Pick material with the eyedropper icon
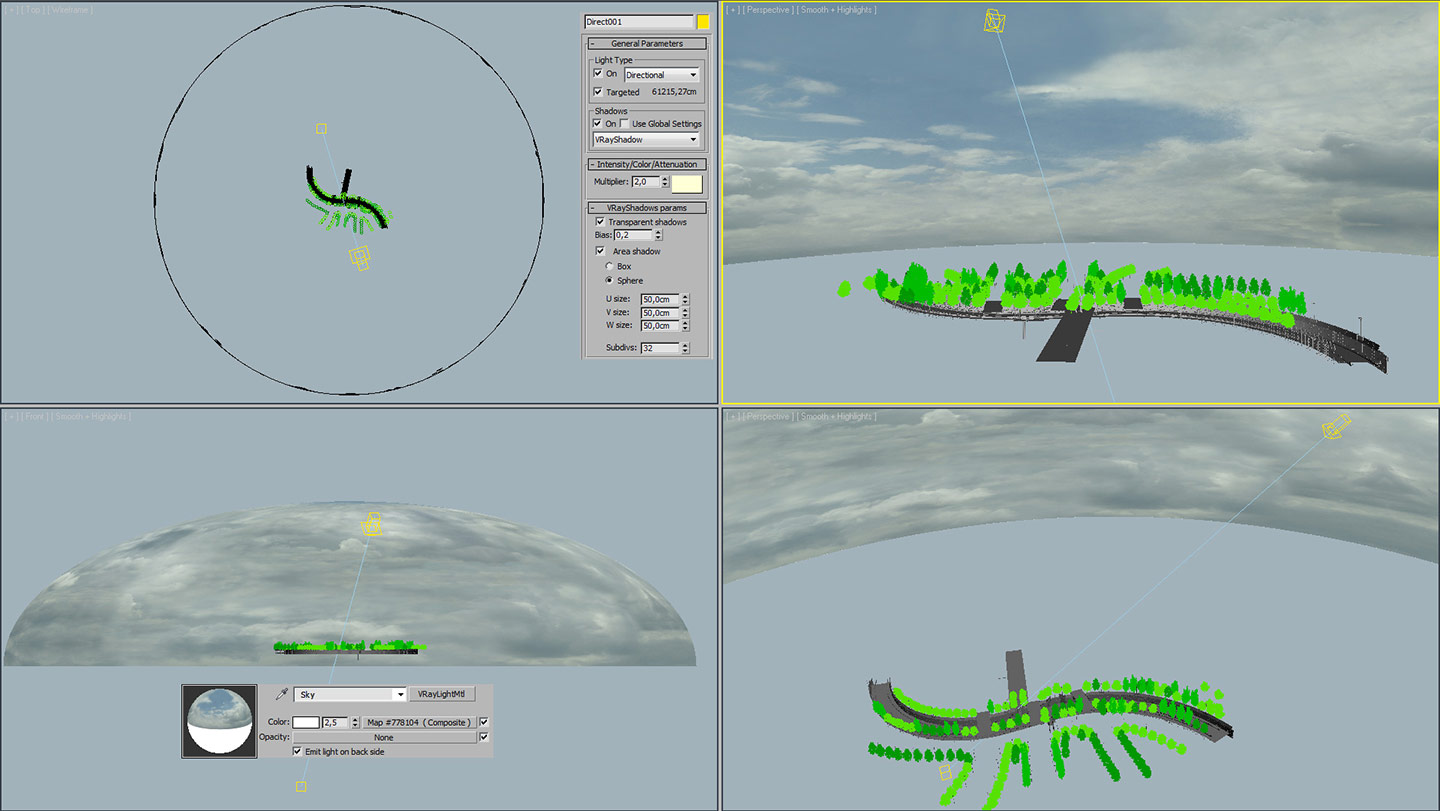The image size is (1440, 811). [282, 694]
